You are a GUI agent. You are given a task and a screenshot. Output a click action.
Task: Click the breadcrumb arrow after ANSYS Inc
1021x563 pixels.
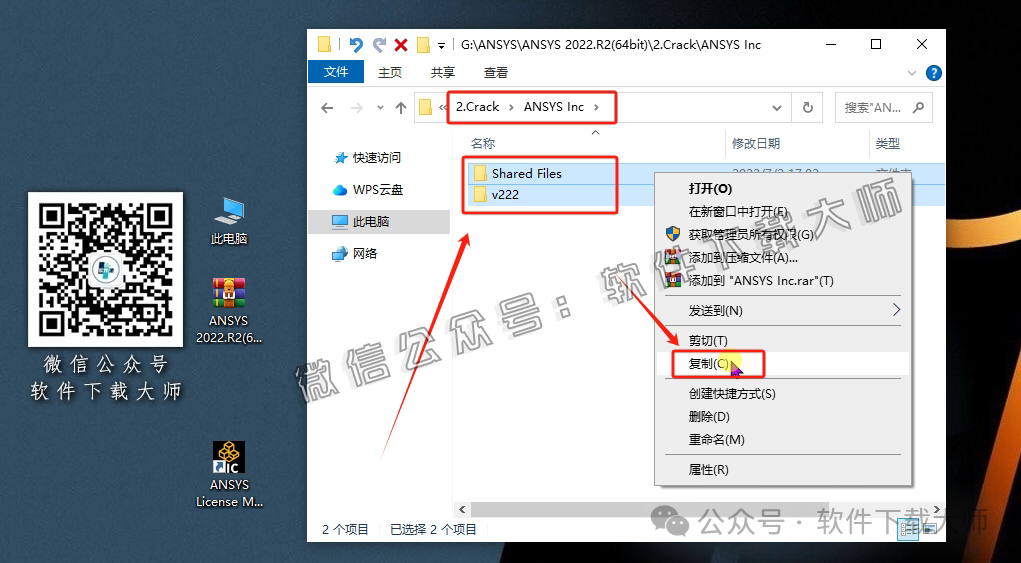coord(596,107)
